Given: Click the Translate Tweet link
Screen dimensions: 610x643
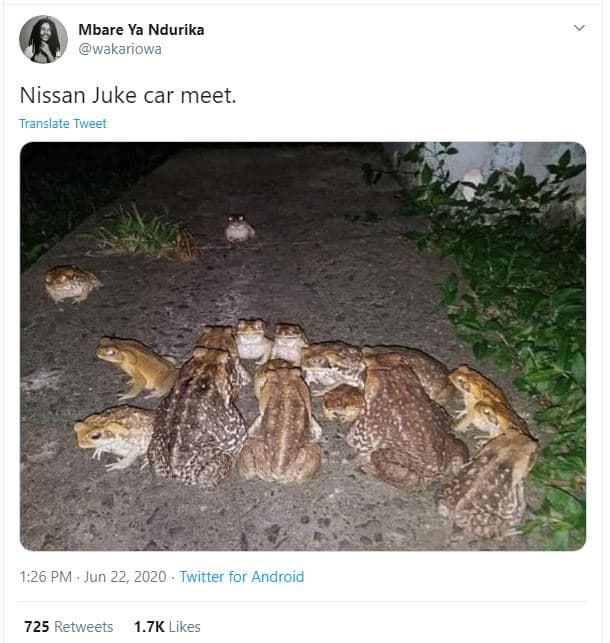Looking at the screenshot, I should pos(63,124).
